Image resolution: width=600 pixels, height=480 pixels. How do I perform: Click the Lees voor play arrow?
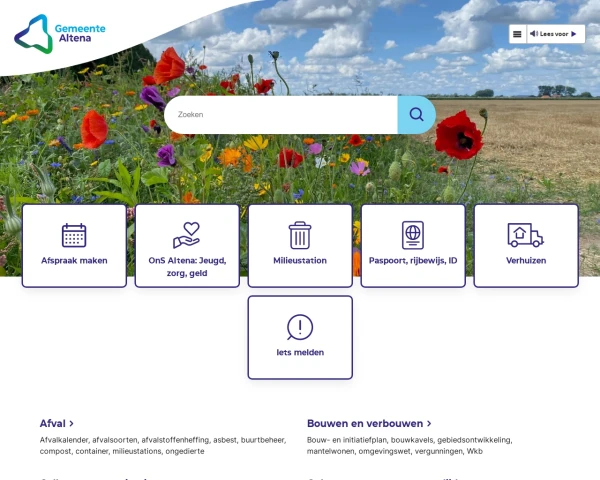[x=574, y=34]
